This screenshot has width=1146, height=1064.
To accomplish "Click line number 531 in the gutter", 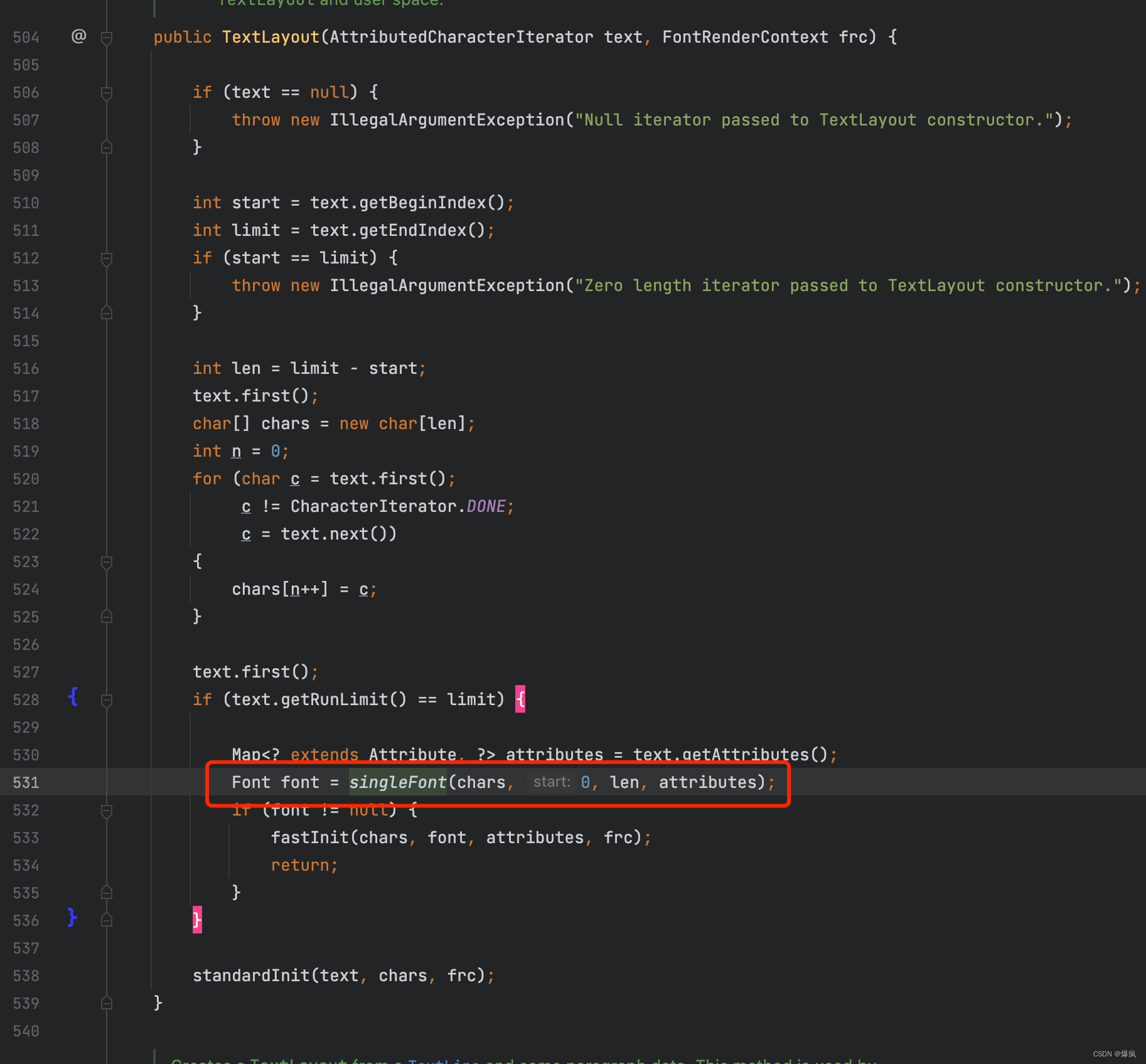I will click(26, 782).
